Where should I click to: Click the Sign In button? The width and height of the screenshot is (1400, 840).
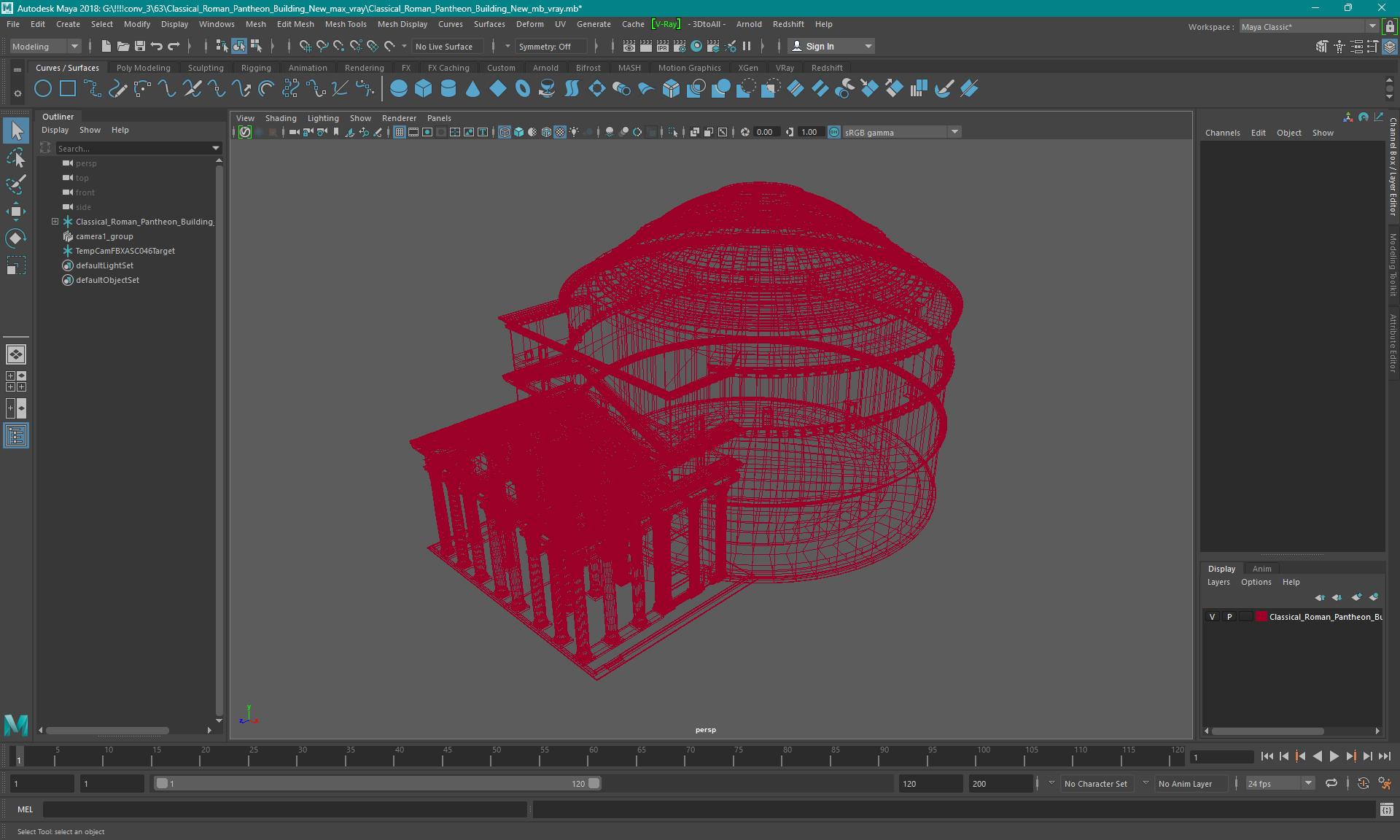pyautogui.click(x=820, y=46)
